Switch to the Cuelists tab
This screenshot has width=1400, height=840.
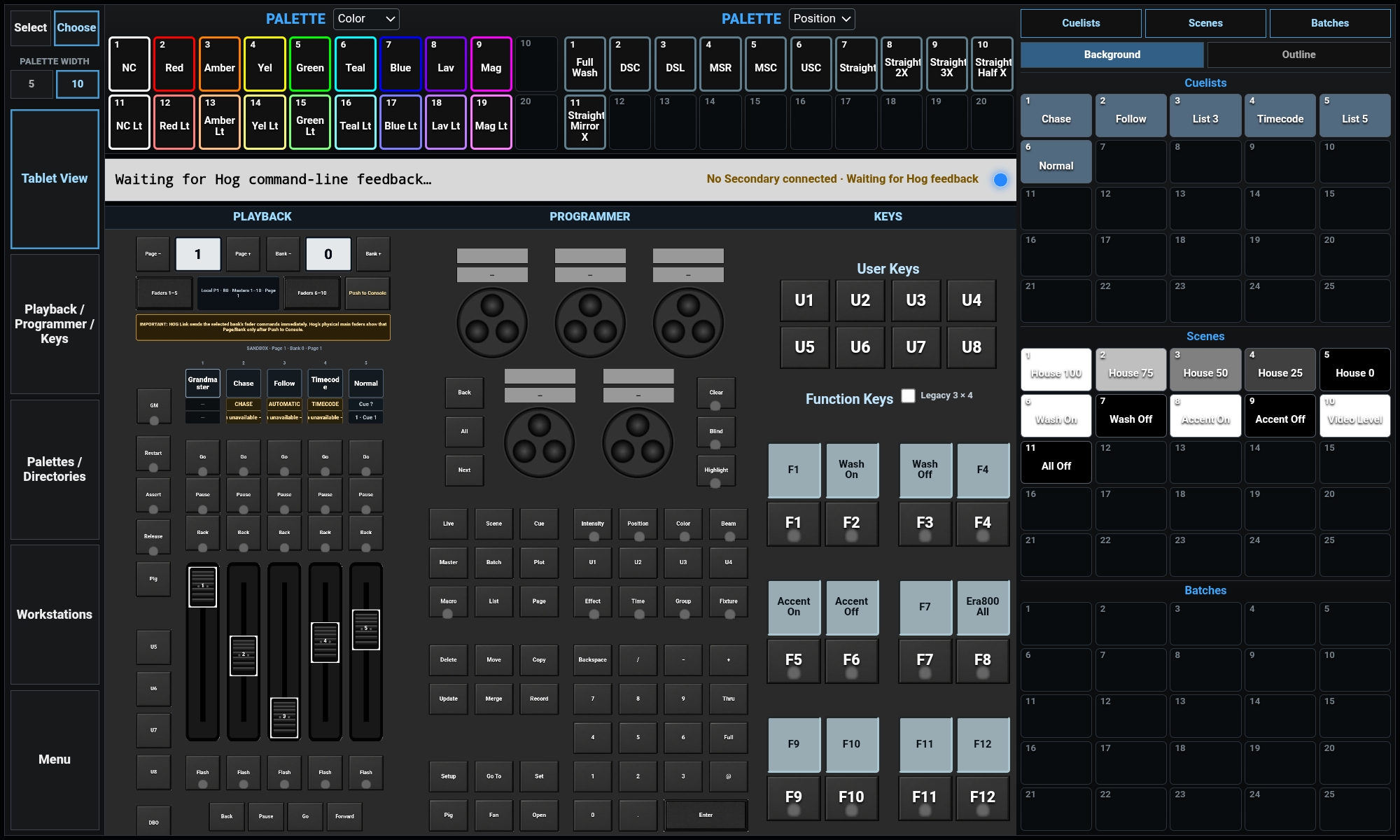(x=1081, y=23)
